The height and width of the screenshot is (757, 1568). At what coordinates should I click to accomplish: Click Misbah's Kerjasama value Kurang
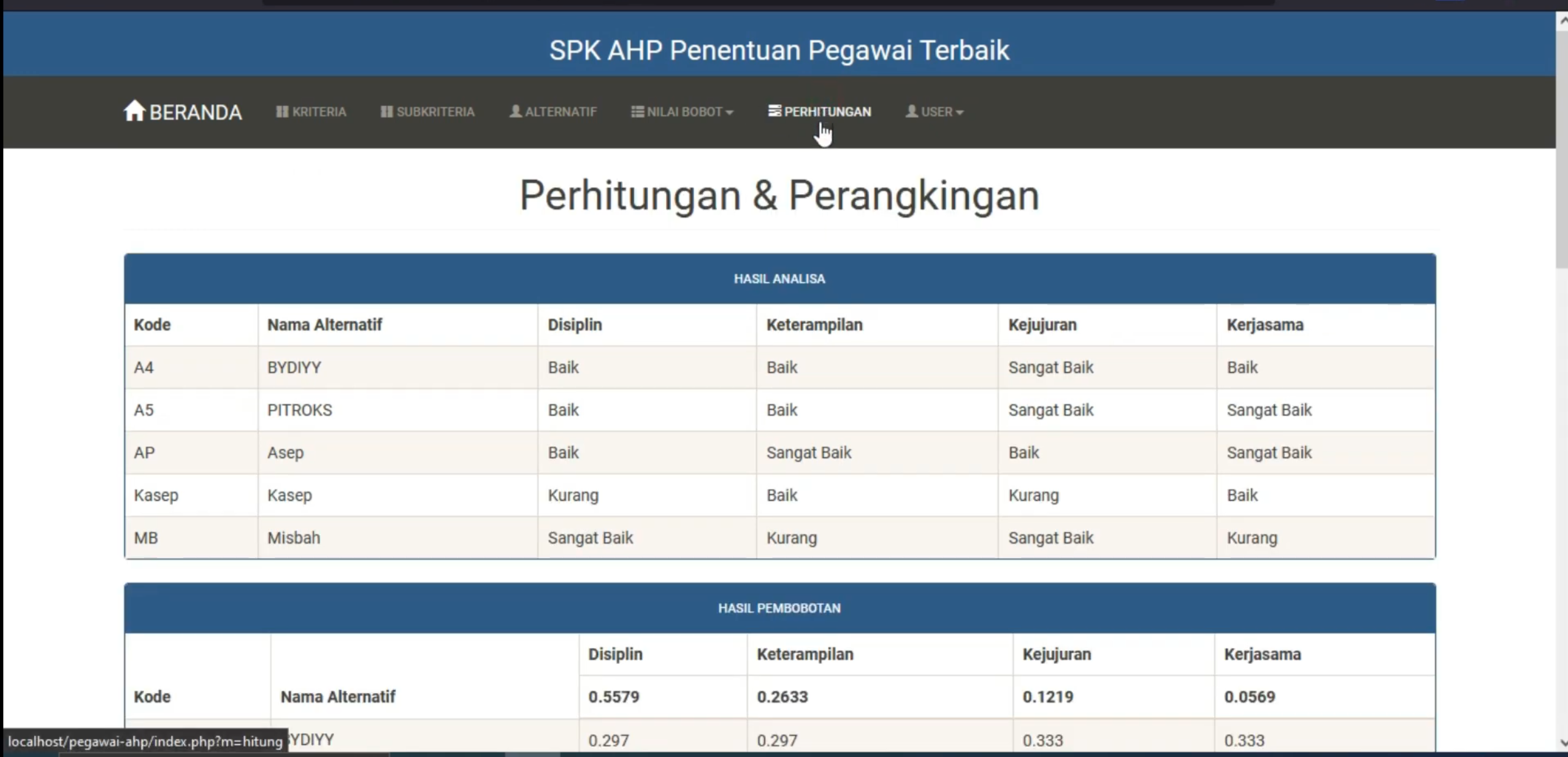coord(1252,538)
